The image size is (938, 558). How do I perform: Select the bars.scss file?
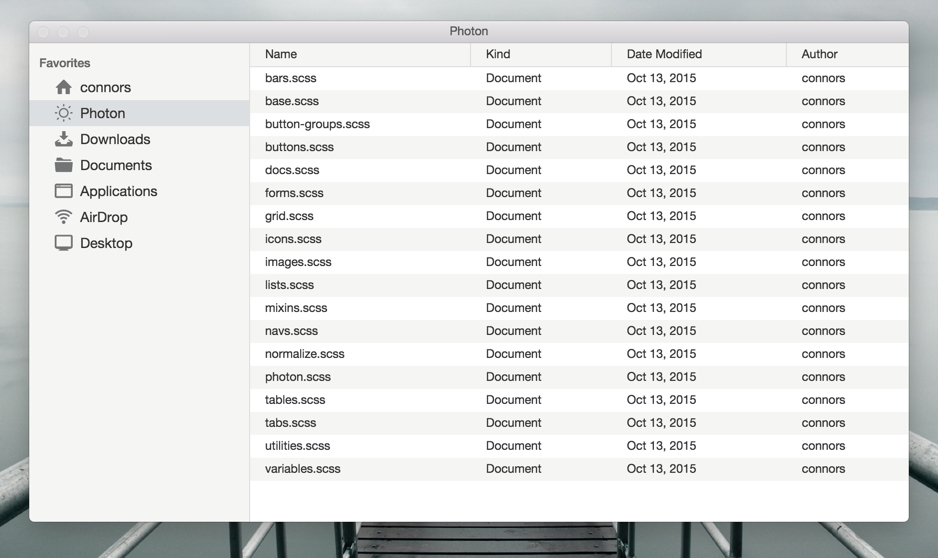pos(579,78)
